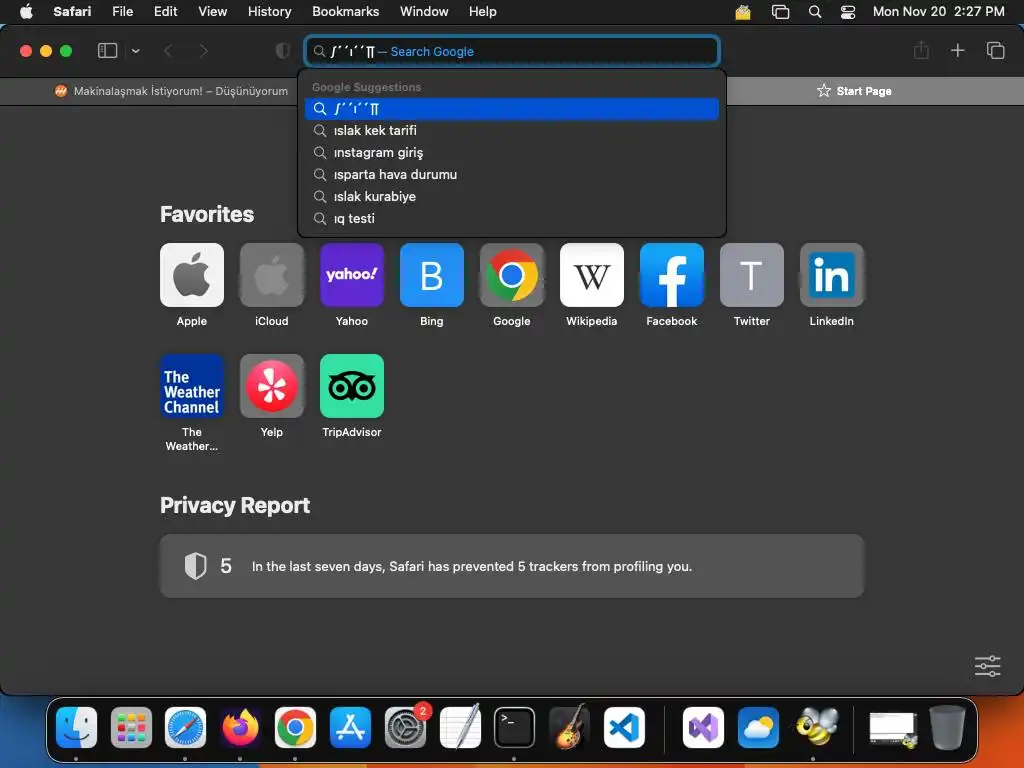Choose suggestion "ıslak kurabiye"
This screenshot has height=768, width=1024.
point(512,197)
